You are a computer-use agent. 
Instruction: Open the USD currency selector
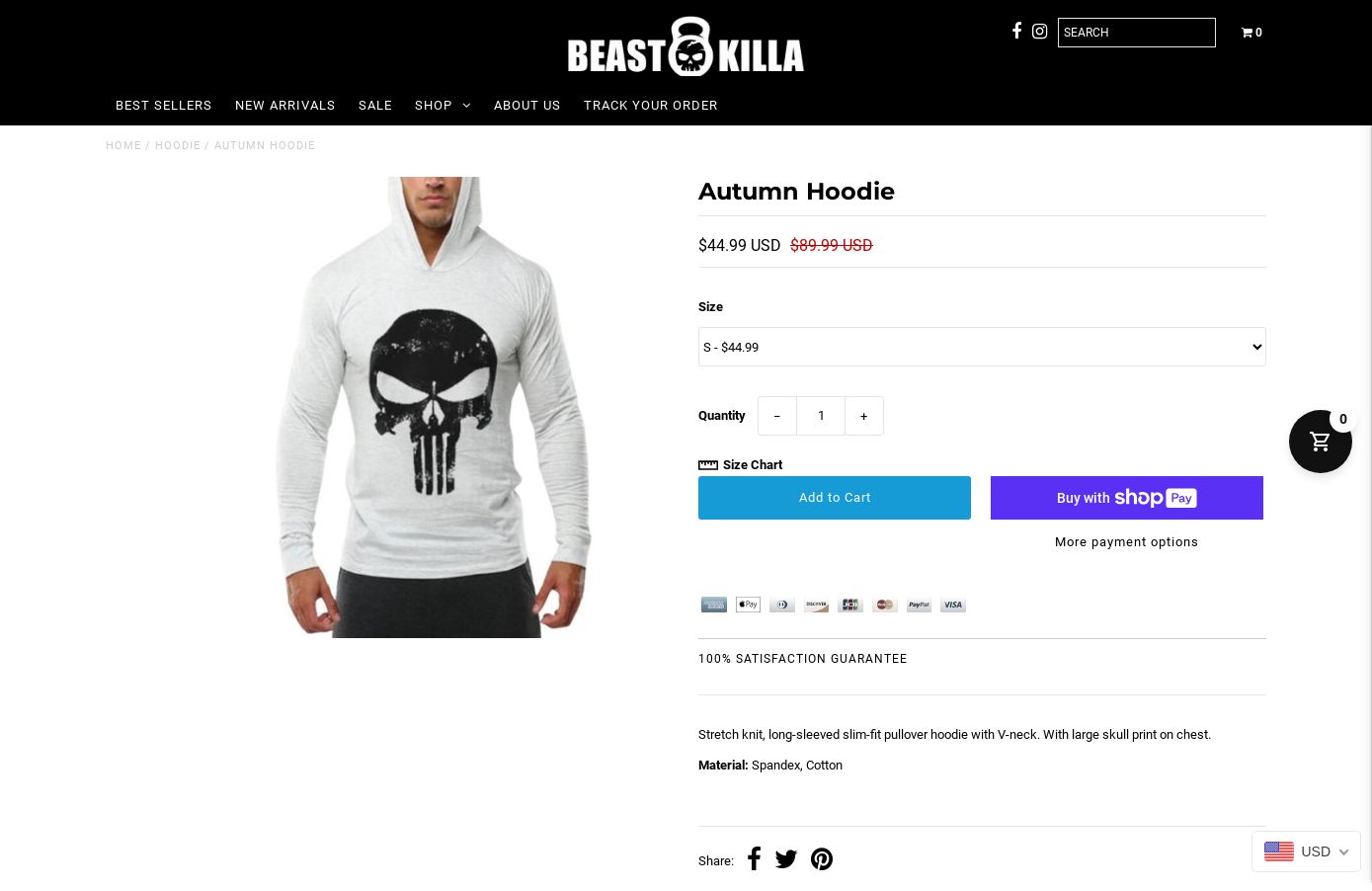1306,851
